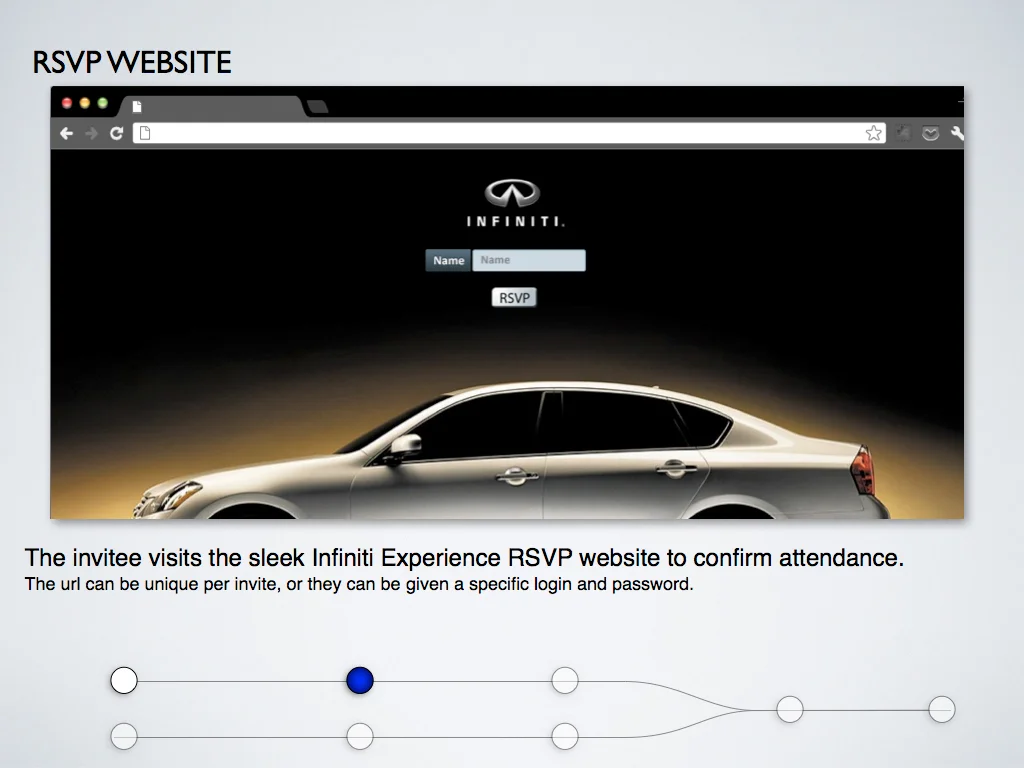Click the browser back arrow
The height and width of the screenshot is (768, 1024).
coord(67,133)
